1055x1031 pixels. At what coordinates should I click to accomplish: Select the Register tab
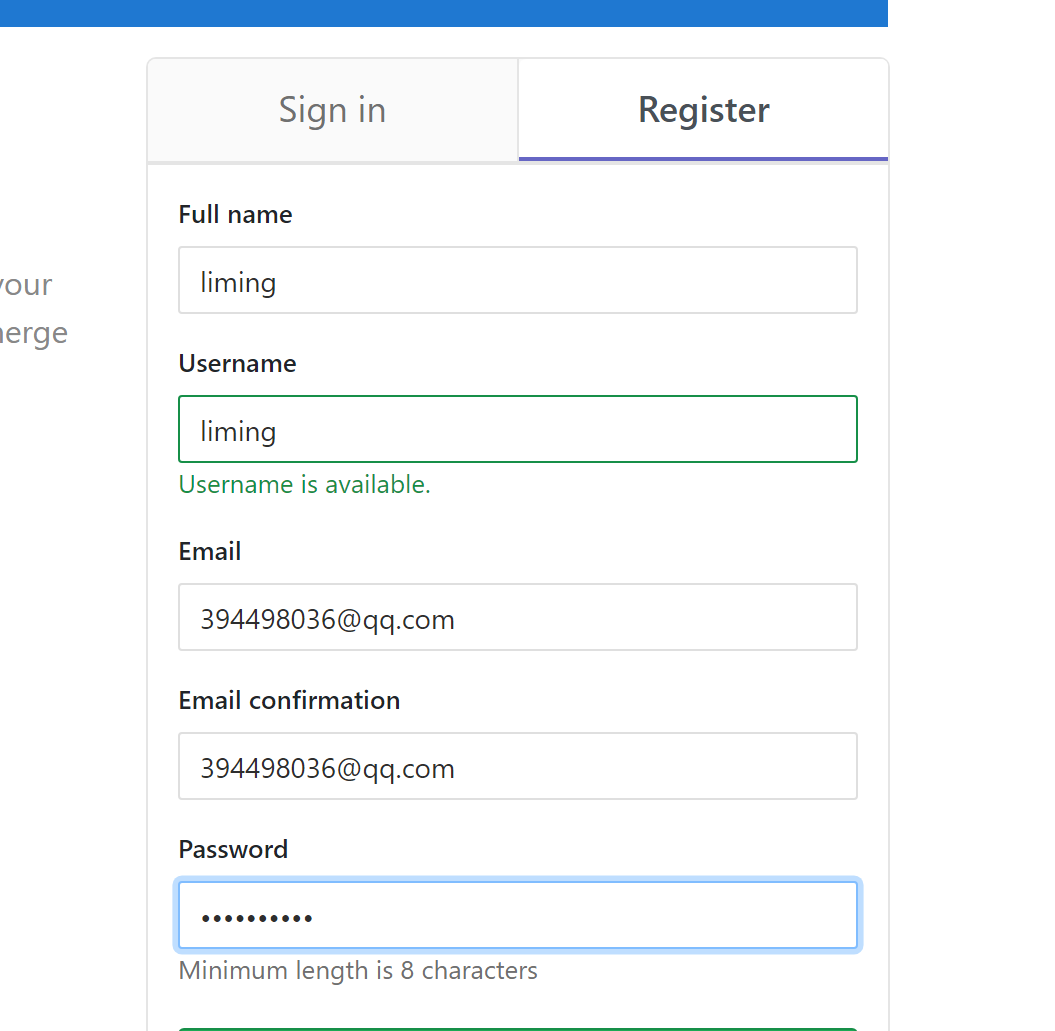point(703,109)
